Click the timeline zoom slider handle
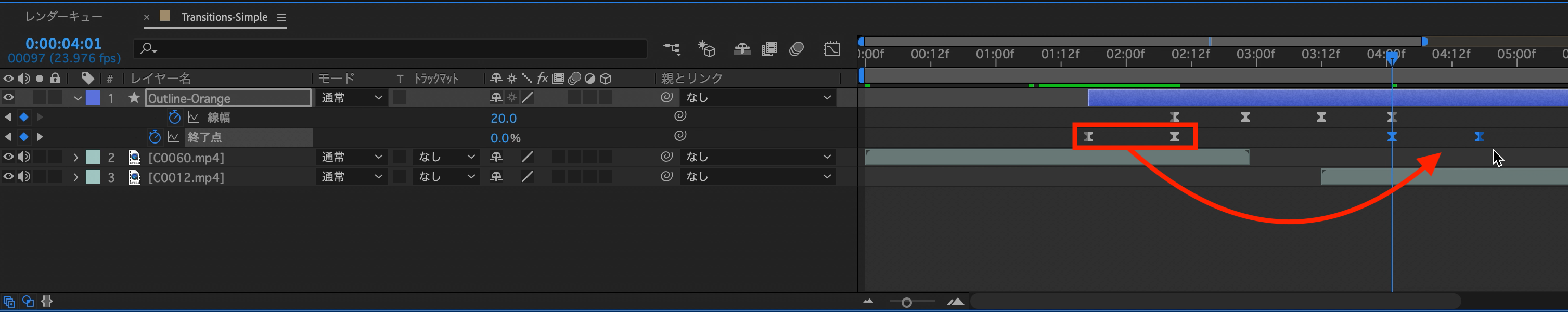Viewport: 1568px width, 312px height. [906, 302]
